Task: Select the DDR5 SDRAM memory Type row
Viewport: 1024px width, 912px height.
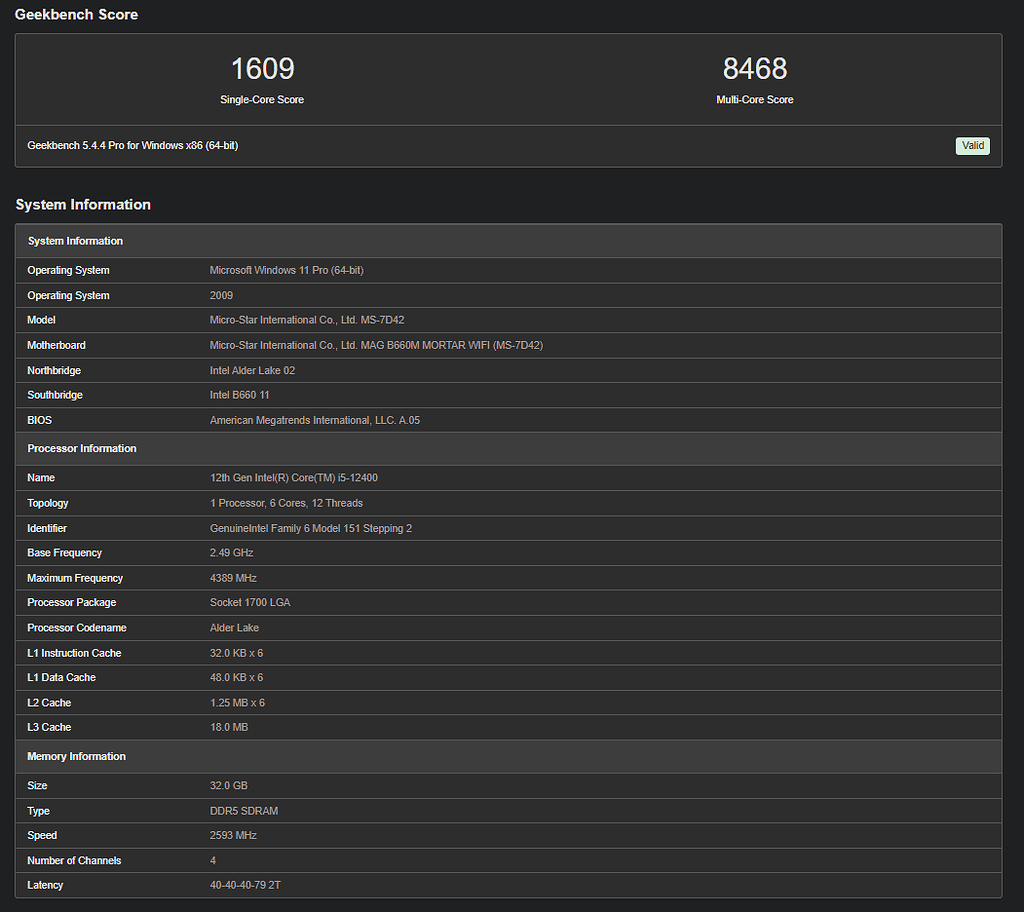Action: [x=245, y=810]
